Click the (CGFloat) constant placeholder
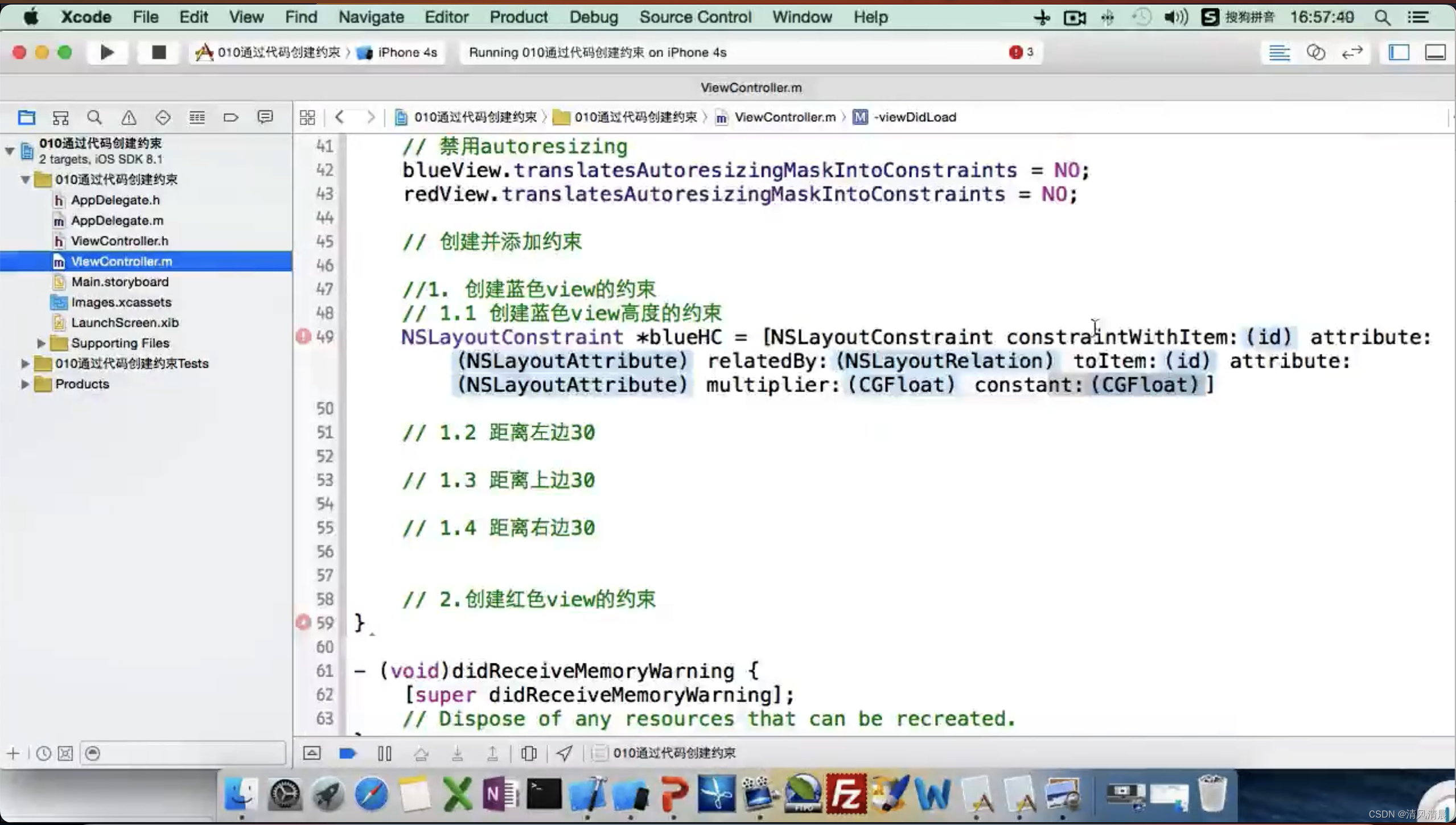Image resolution: width=1456 pixels, height=825 pixels. pos(1146,385)
